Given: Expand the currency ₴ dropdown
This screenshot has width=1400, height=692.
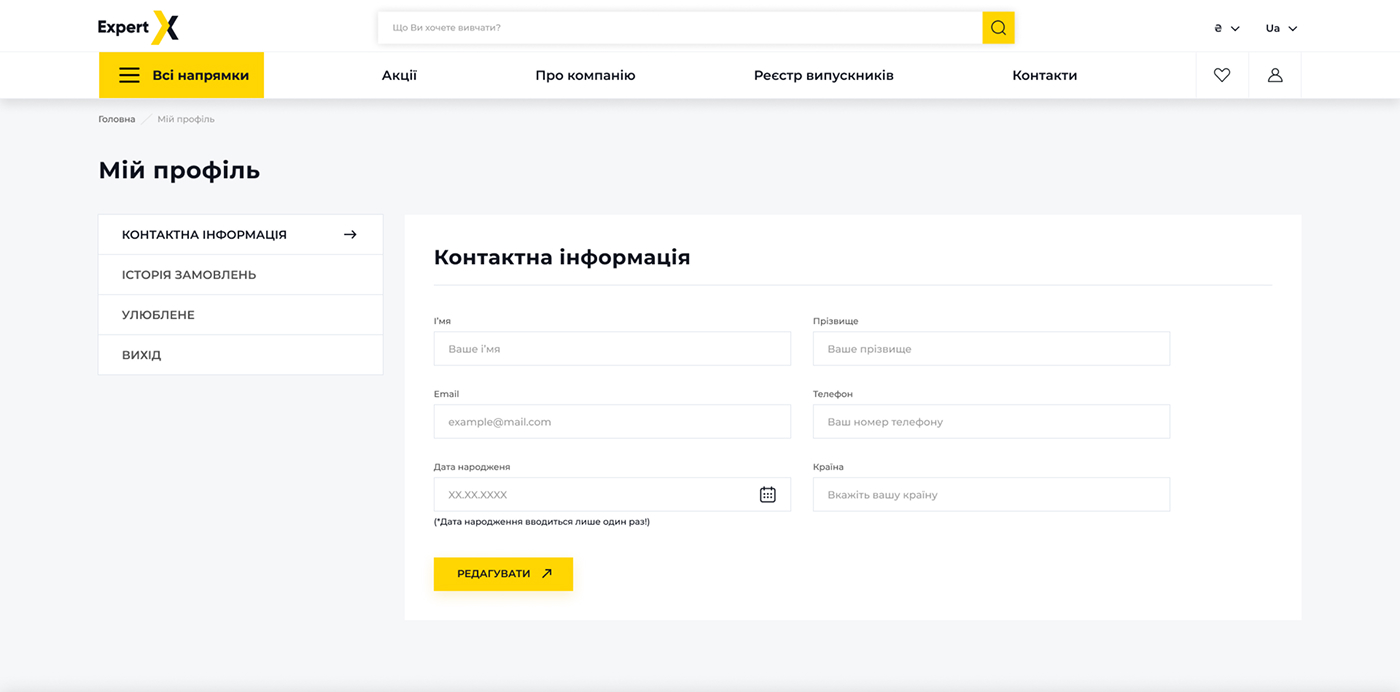Looking at the screenshot, I should pyautogui.click(x=1226, y=28).
